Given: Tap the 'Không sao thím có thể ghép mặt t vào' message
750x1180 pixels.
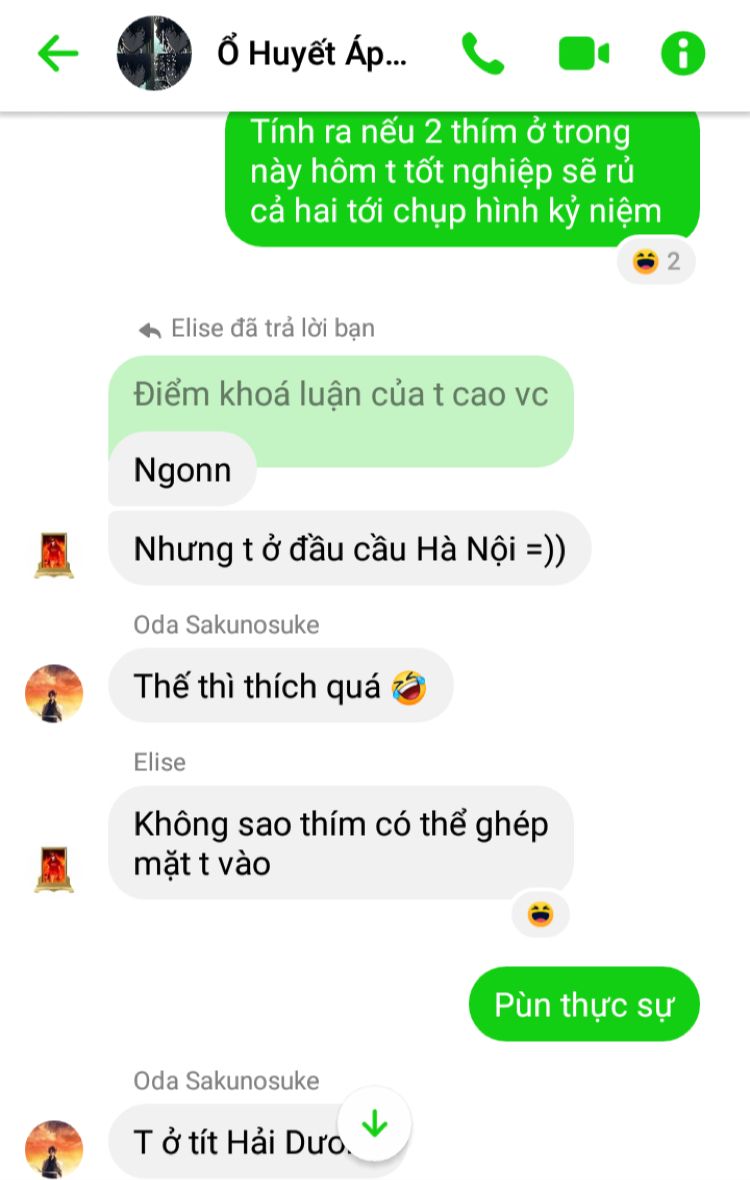Looking at the screenshot, I should click(x=341, y=843).
